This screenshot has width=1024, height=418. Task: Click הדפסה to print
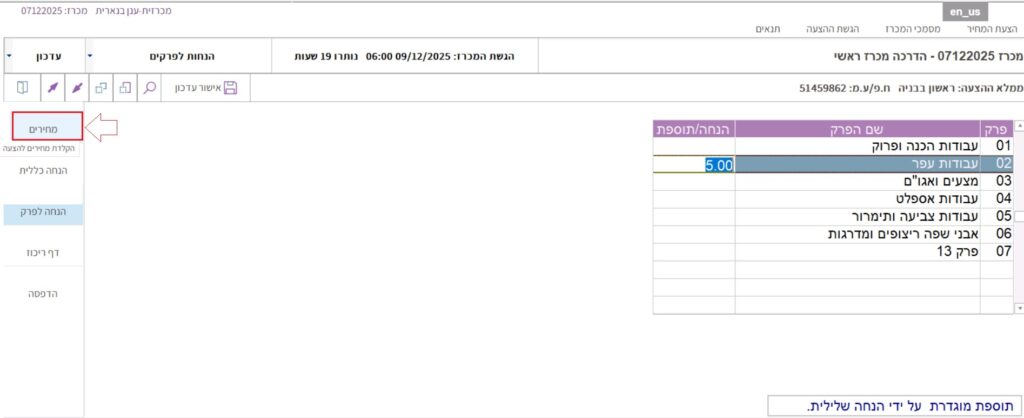[x=42, y=294]
